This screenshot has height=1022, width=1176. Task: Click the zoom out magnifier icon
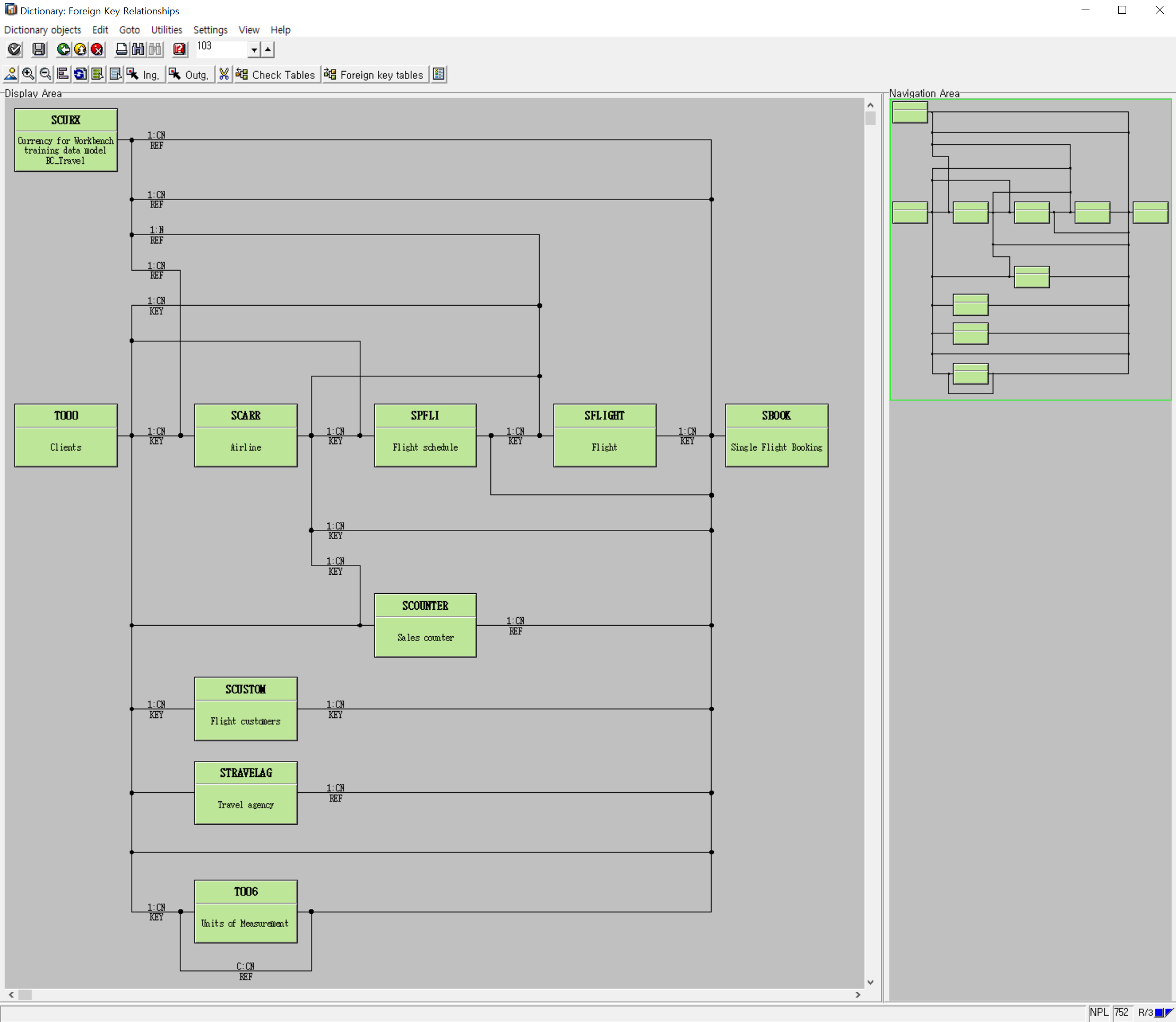click(x=45, y=74)
